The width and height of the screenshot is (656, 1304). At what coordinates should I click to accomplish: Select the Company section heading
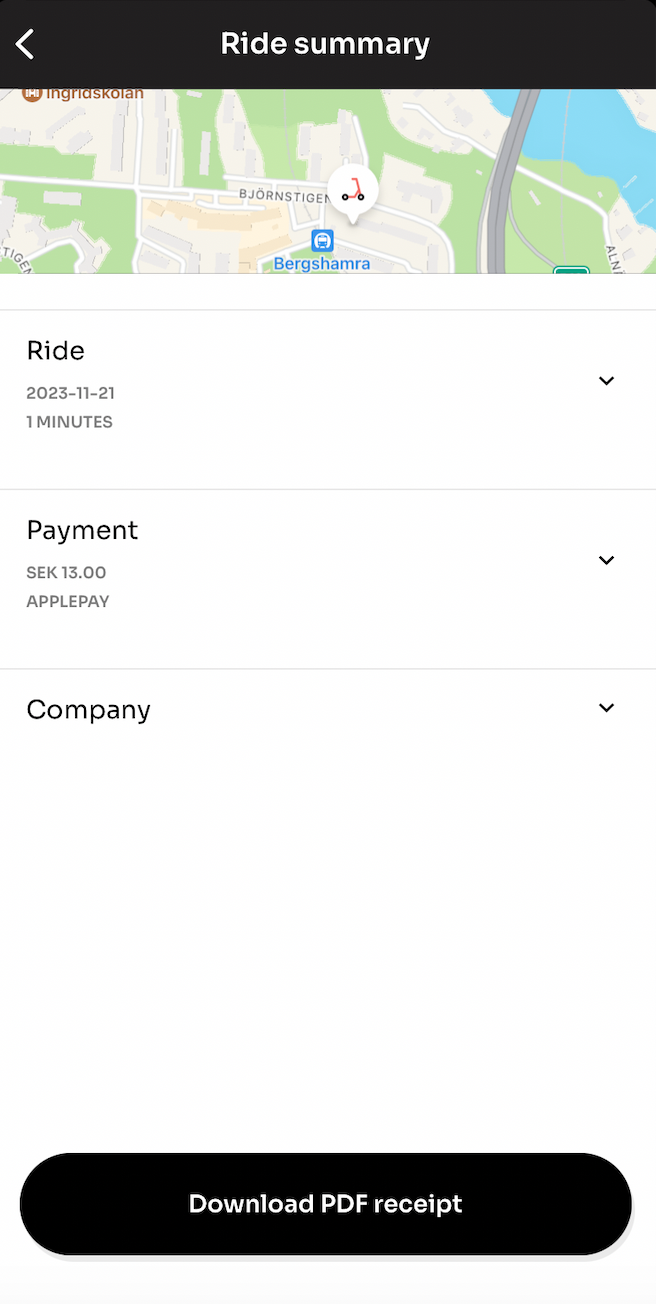[88, 710]
